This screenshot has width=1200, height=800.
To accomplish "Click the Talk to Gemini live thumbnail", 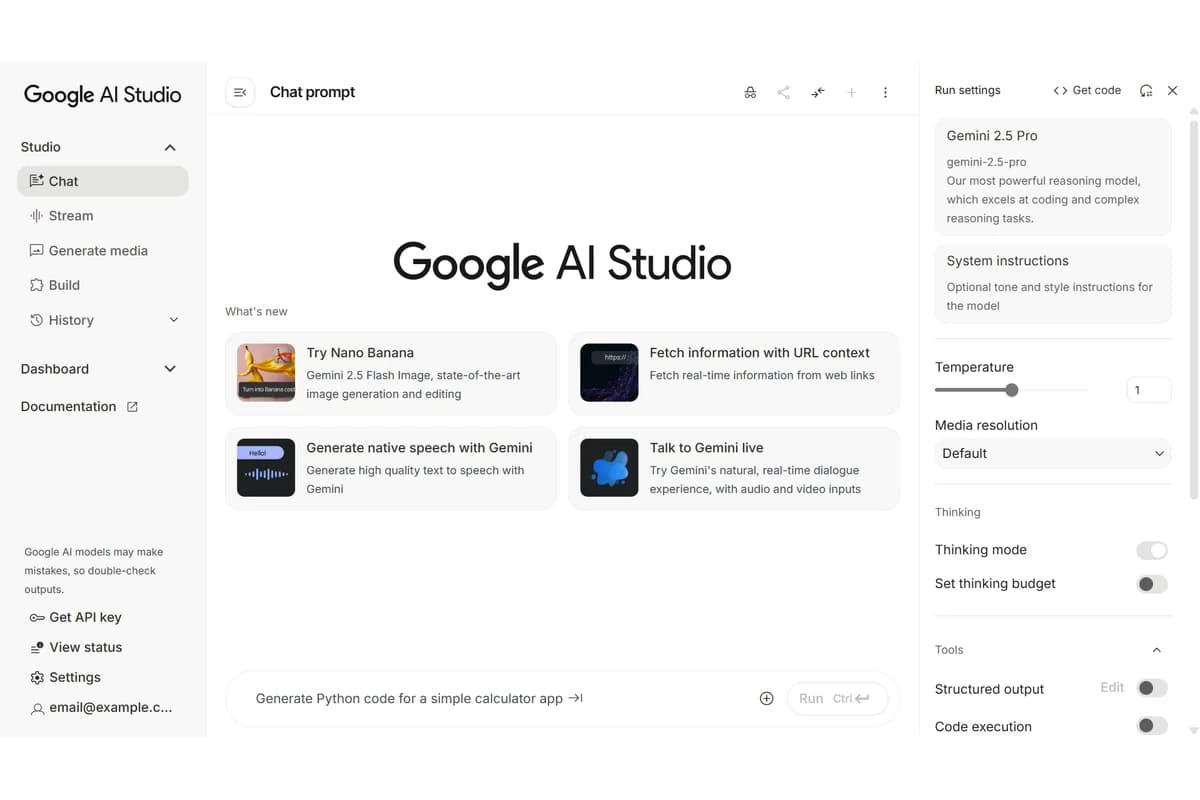I will (609, 467).
